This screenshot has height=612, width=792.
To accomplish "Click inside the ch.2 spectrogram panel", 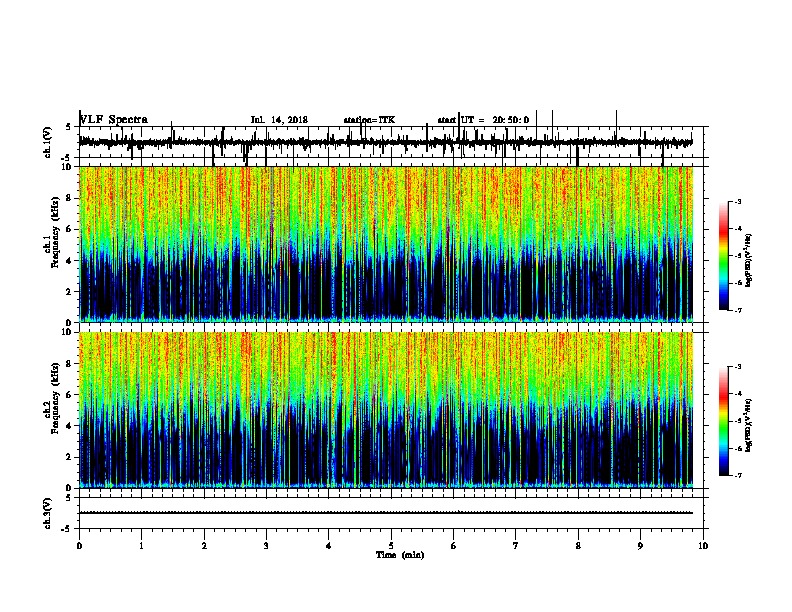I will click(x=386, y=410).
